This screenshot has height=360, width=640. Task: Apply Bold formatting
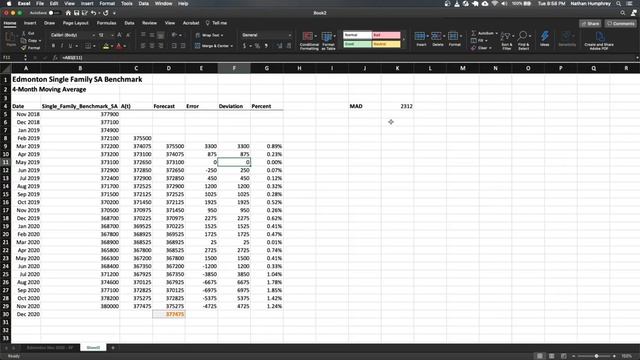pos(53,46)
